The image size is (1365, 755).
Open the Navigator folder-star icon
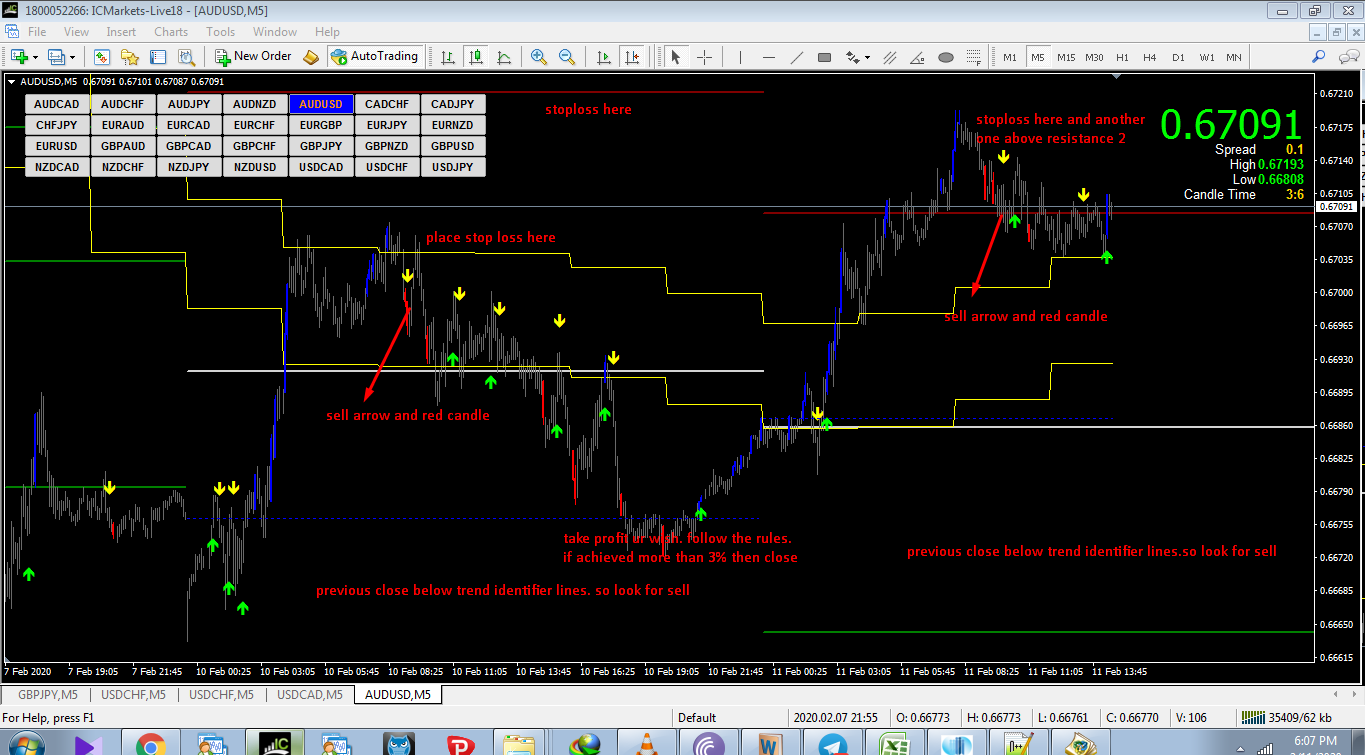[x=130, y=57]
